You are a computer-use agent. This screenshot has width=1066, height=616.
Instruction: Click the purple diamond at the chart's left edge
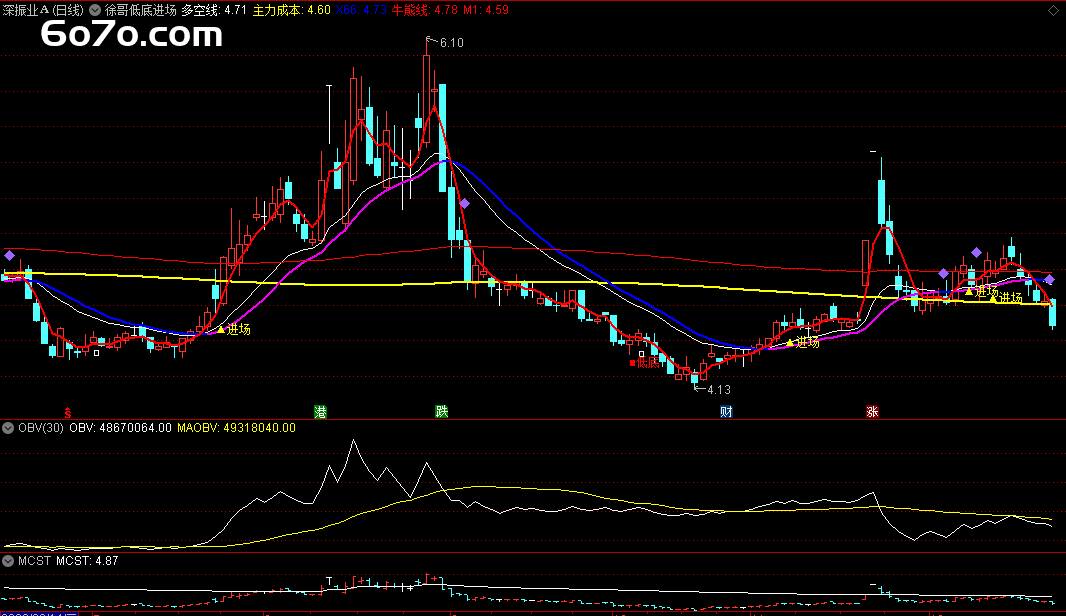point(10,256)
